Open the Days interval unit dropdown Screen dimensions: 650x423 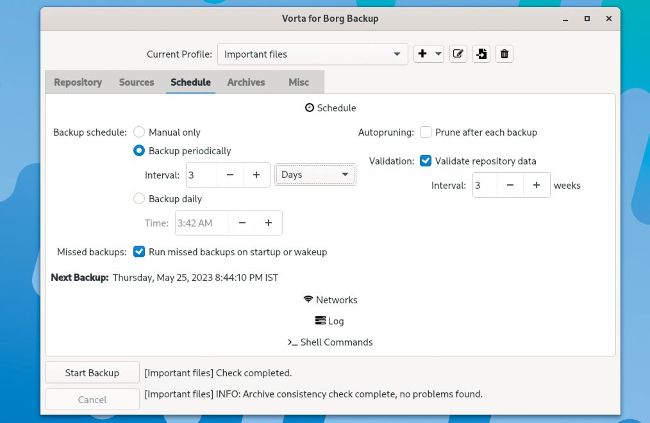[x=315, y=175]
